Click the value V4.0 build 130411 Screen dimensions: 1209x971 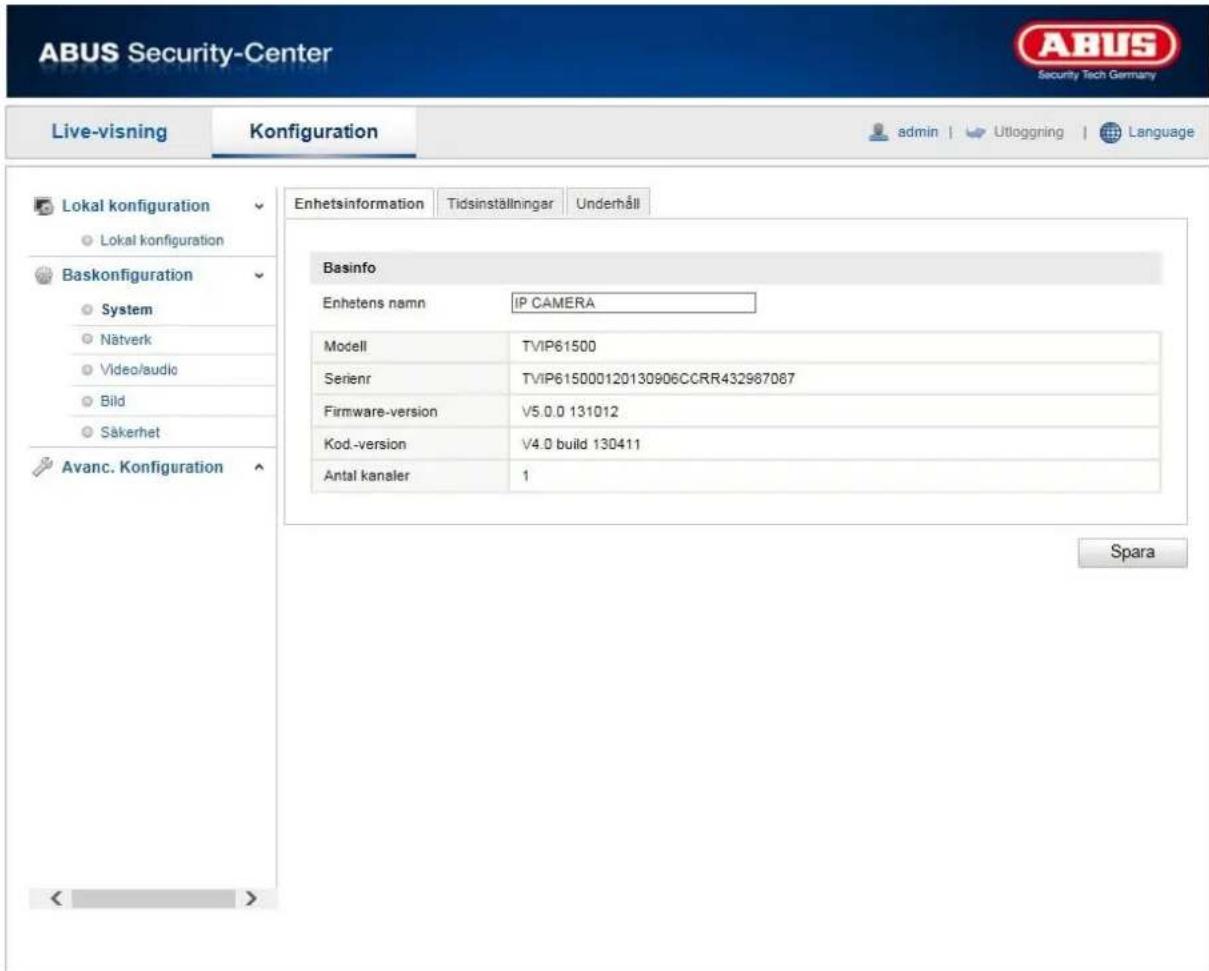point(579,445)
